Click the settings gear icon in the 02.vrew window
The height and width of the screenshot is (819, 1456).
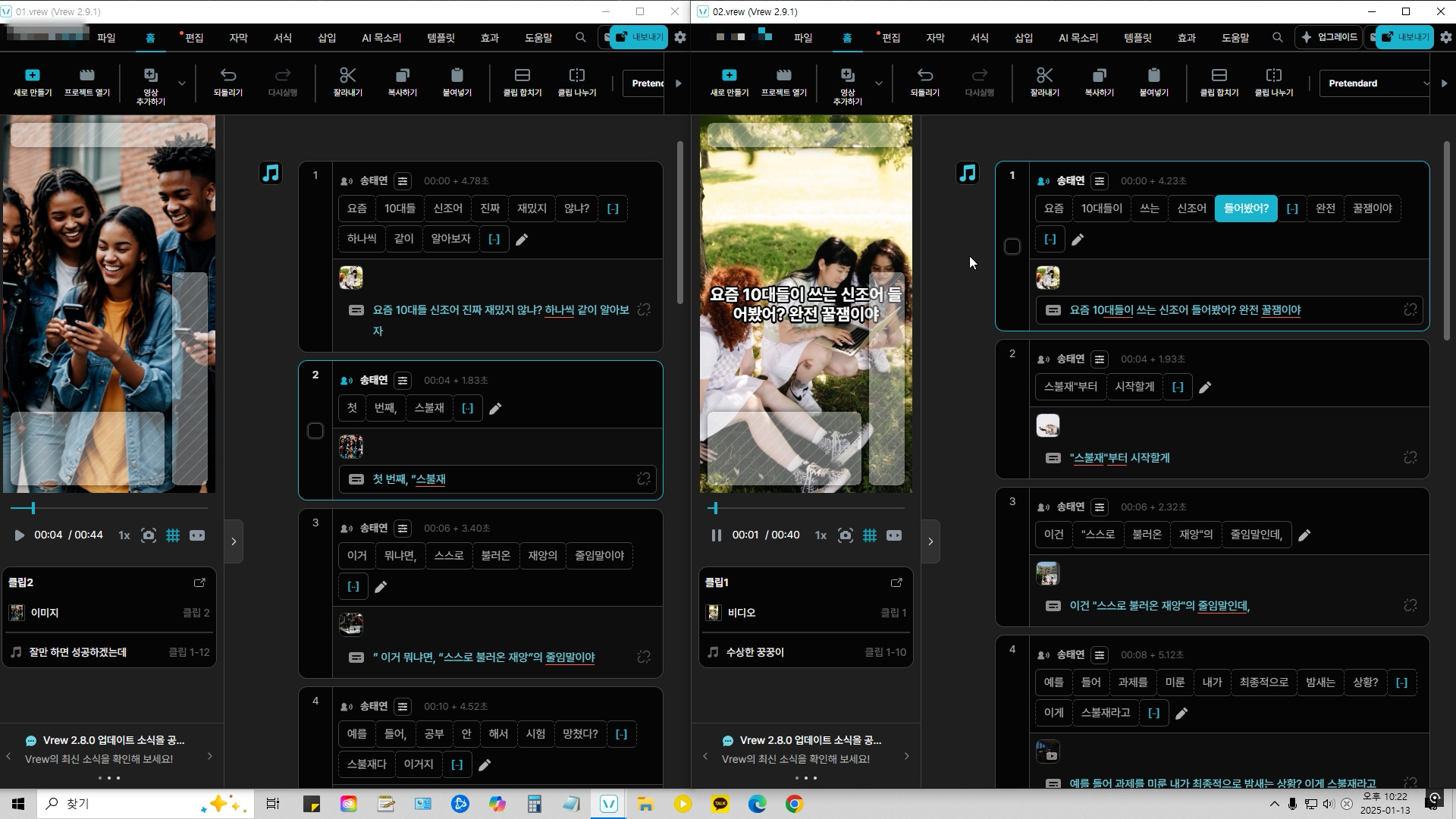coord(1446,37)
